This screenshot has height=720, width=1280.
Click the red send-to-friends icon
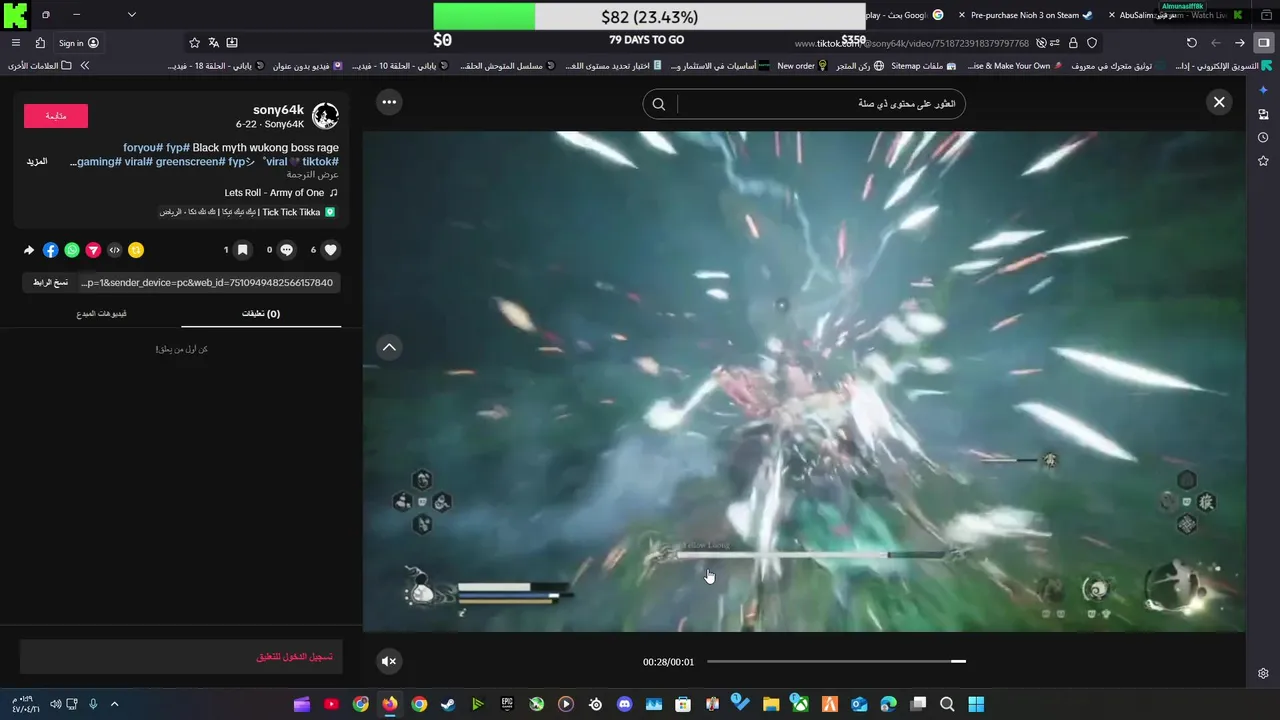coord(93,250)
